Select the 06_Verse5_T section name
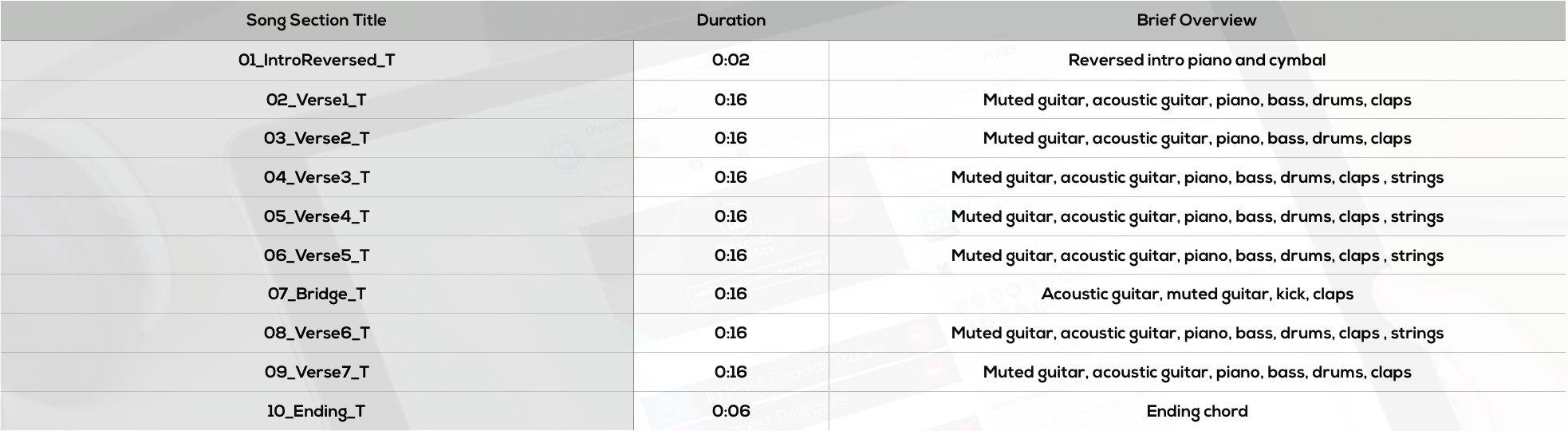The image size is (1568, 431). (317, 255)
